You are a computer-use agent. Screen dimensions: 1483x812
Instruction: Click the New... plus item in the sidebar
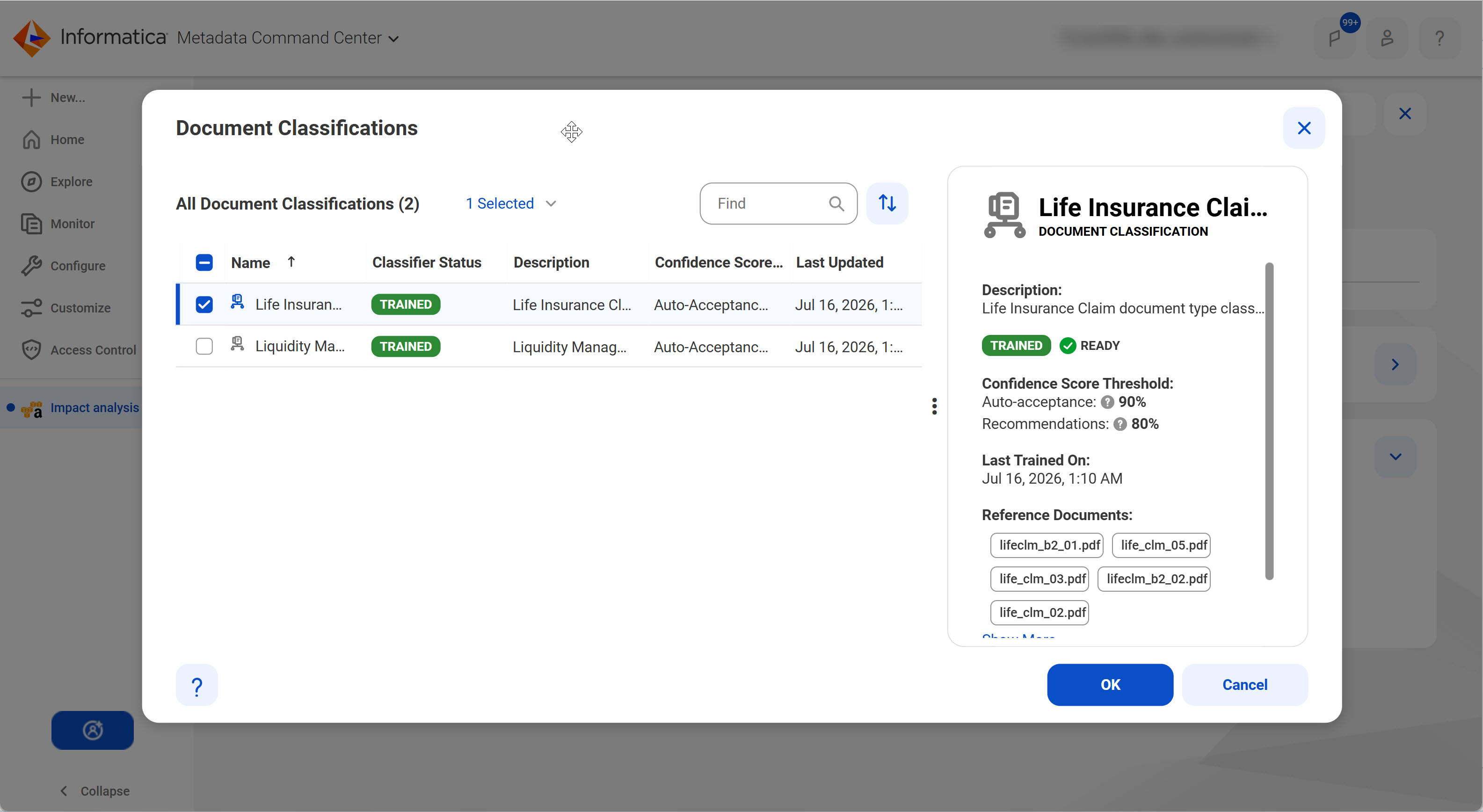click(53, 97)
